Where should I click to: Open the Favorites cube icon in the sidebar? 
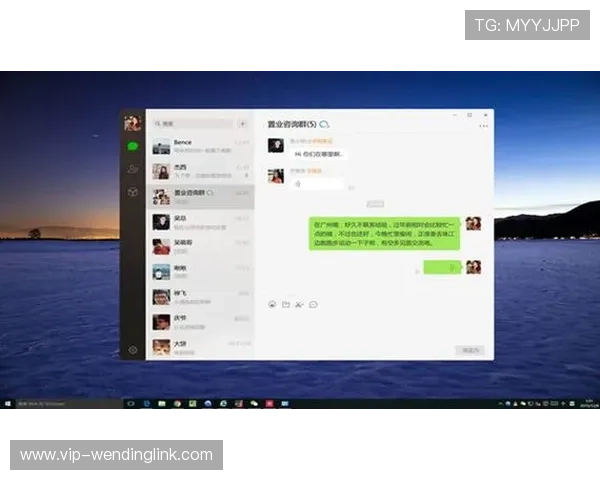click(x=132, y=191)
